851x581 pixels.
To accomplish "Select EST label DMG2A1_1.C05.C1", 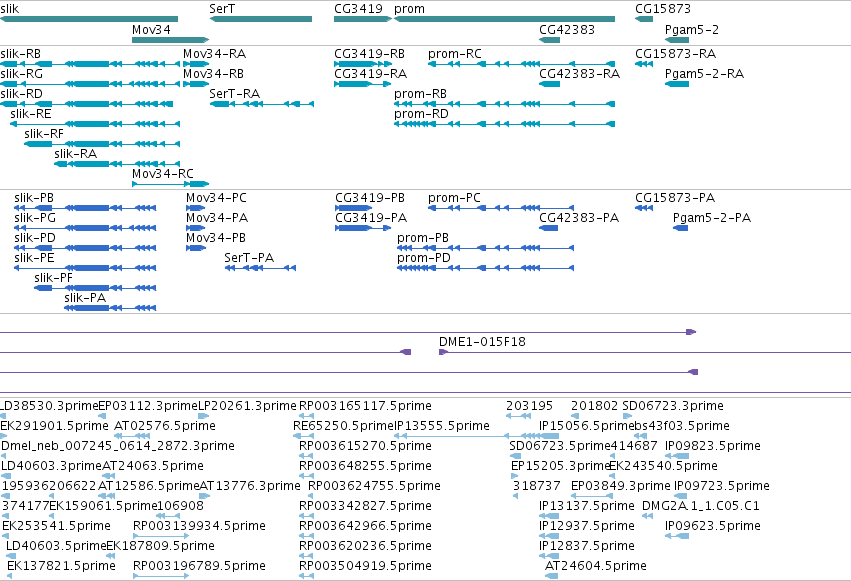I will tap(701, 506).
